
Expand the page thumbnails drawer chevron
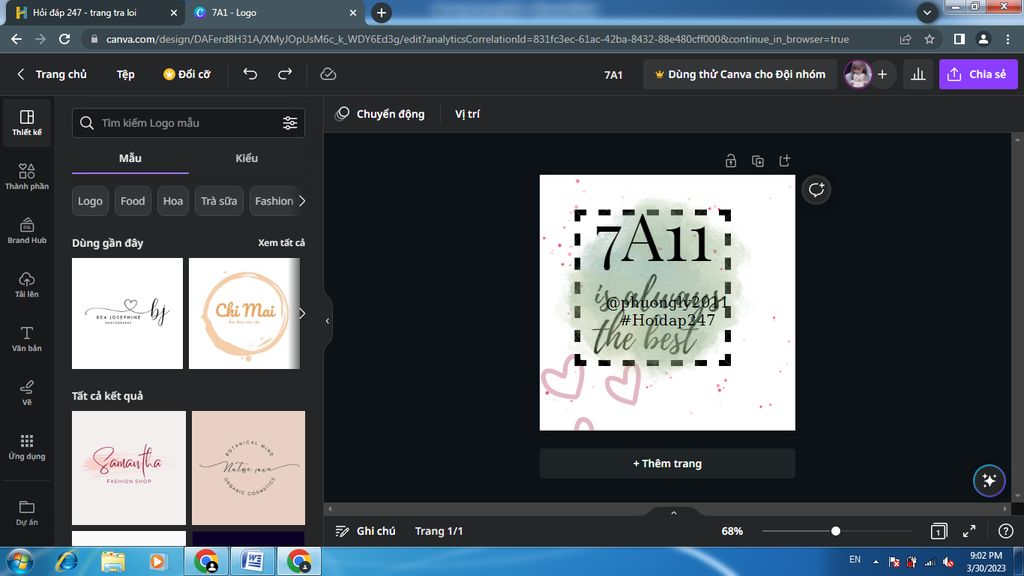tap(673, 513)
